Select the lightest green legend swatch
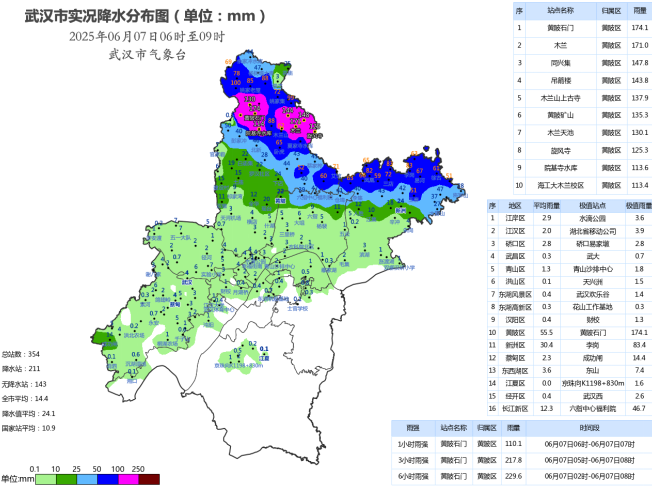Viewport: 652px width, 486px height. (x=46, y=479)
